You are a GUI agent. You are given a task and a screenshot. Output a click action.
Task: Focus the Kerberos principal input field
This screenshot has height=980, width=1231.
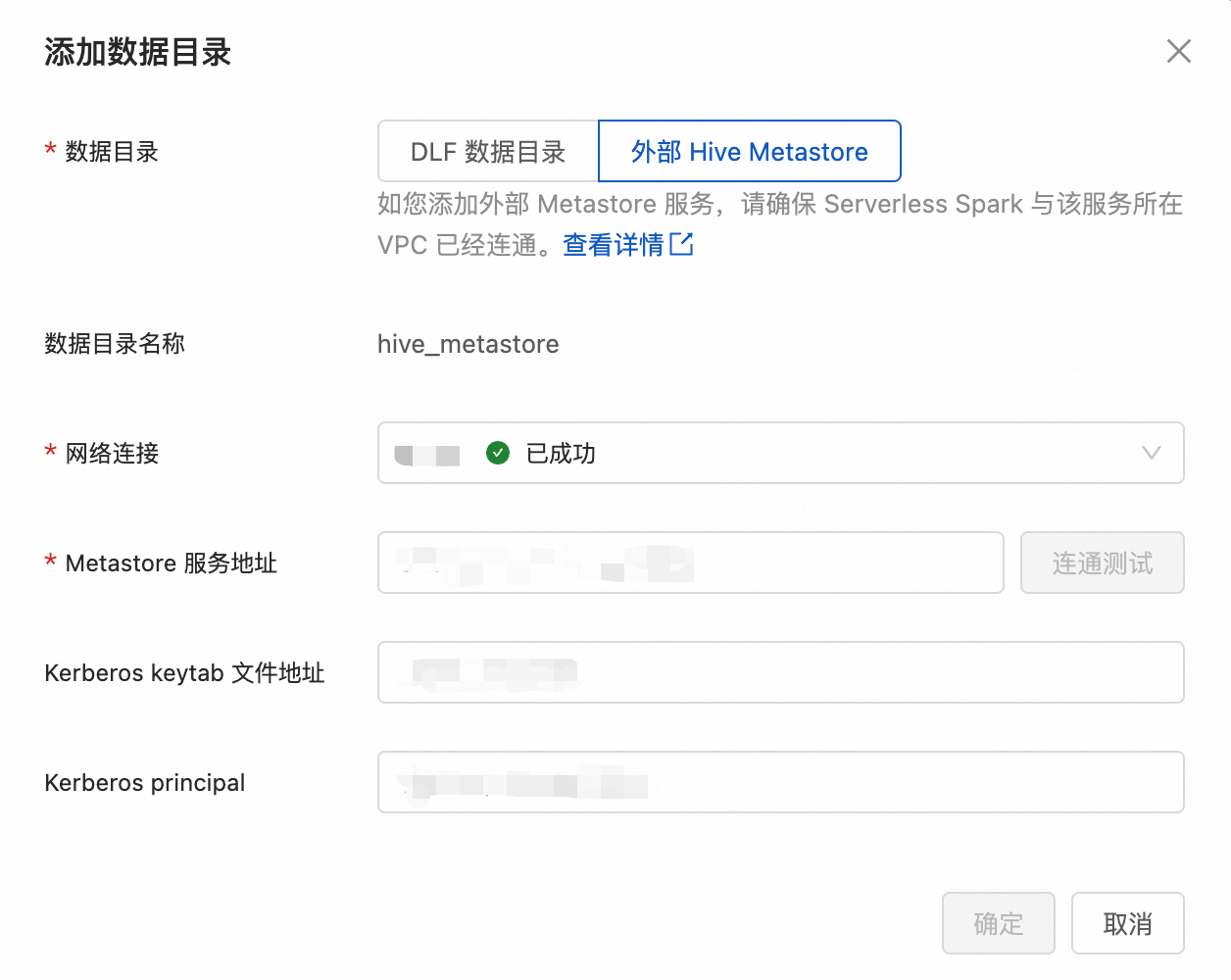click(781, 782)
